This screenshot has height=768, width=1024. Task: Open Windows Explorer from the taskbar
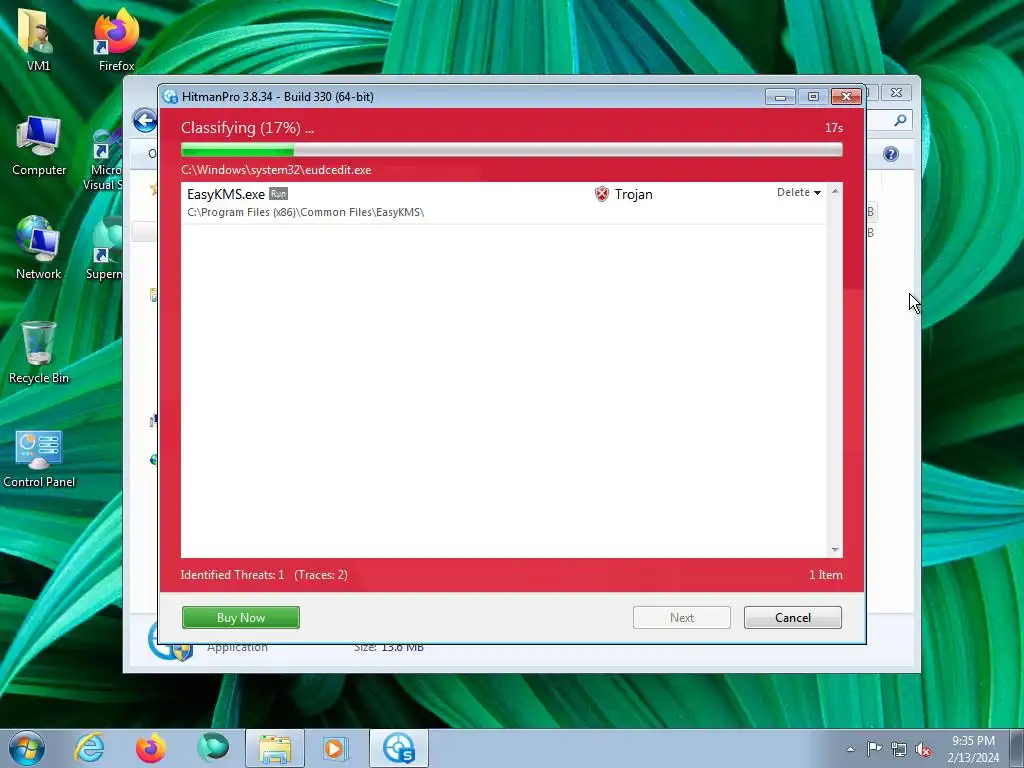click(x=275, y=748)
